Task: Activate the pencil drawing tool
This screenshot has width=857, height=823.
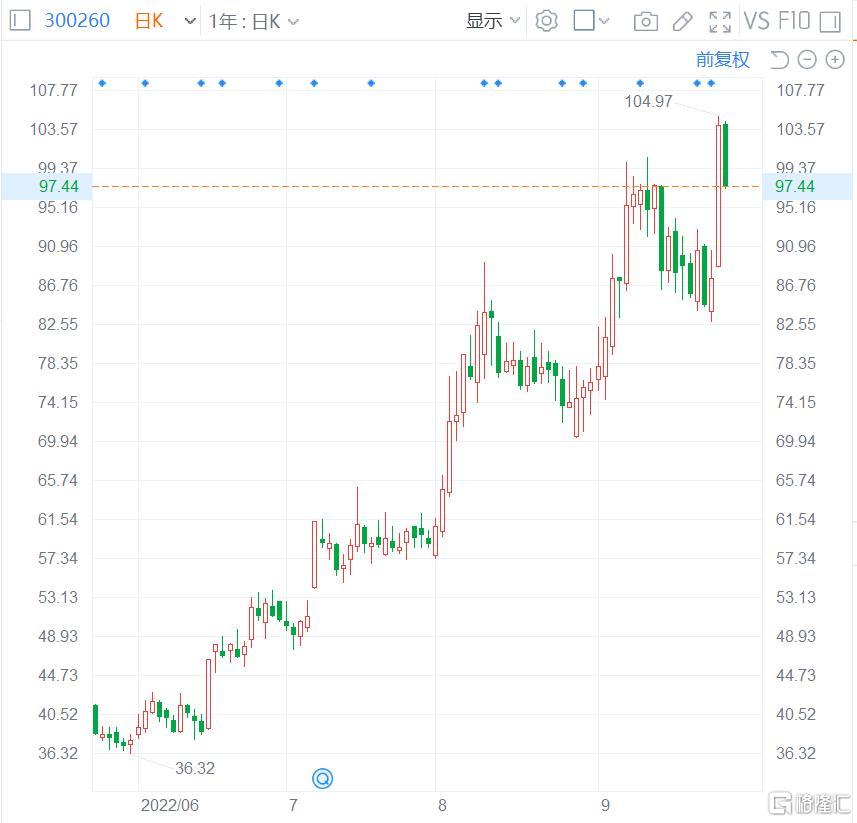Action: point(682,21)
